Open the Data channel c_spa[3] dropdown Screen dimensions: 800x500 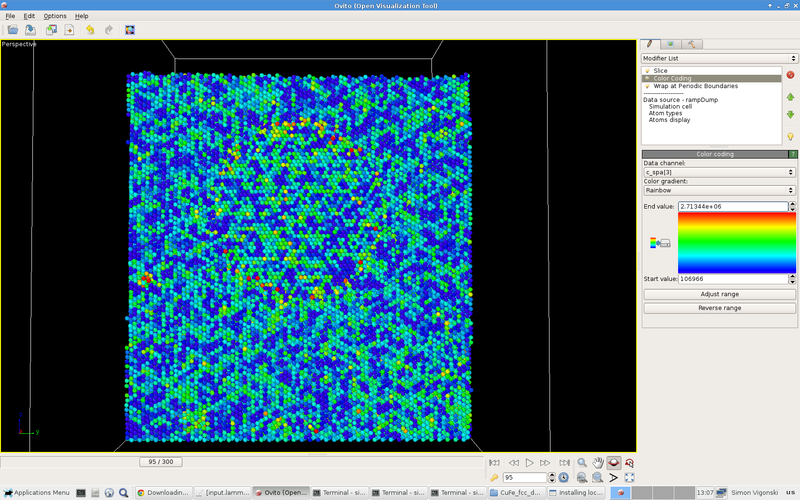pyautogui.click(x=718, y=172)
